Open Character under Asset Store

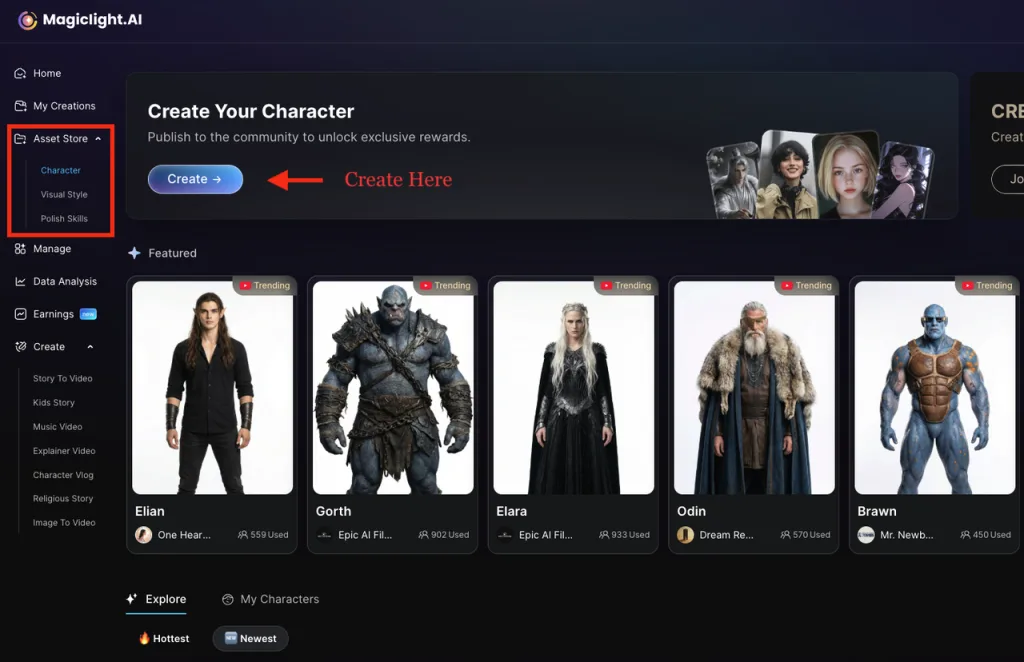[x=61, y=170]
